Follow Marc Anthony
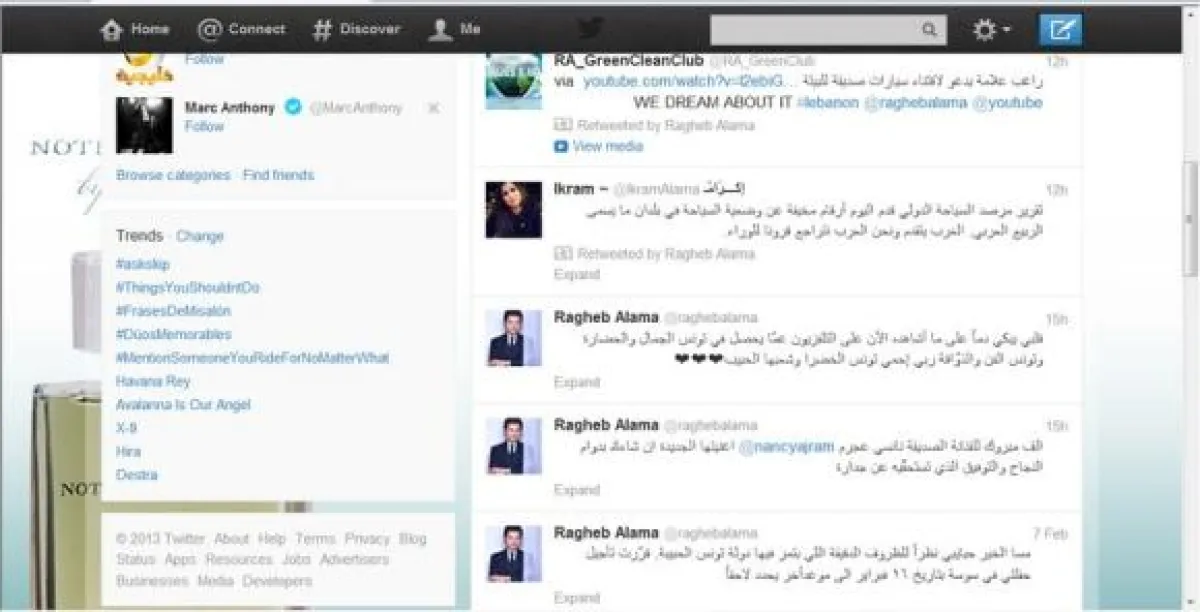Screen dimensions: 1200x612 [204, 127]
